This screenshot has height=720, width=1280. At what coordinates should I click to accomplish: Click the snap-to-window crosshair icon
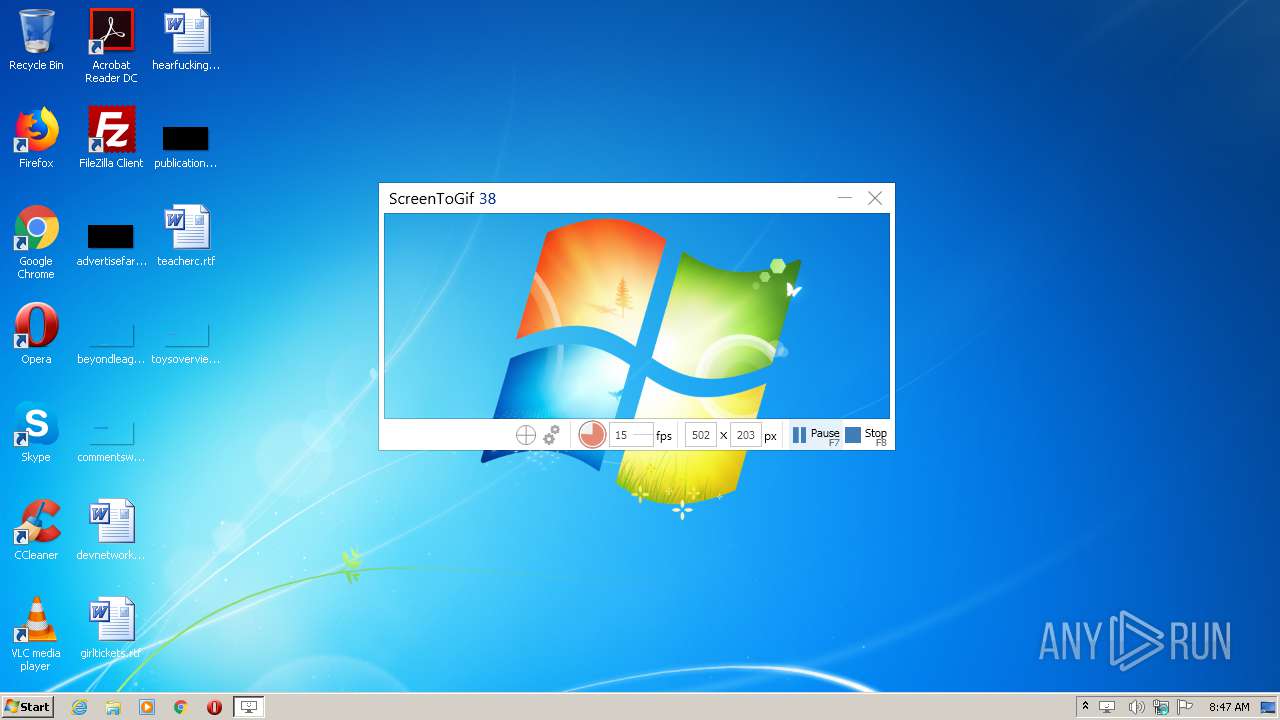526,435
